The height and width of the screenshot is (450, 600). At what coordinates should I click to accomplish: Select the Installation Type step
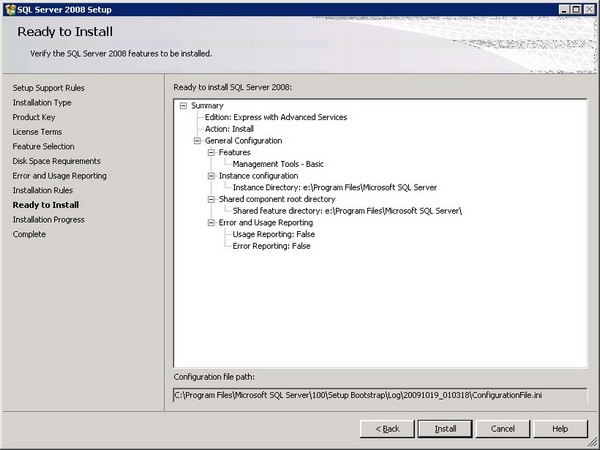(x=42, y=103)
